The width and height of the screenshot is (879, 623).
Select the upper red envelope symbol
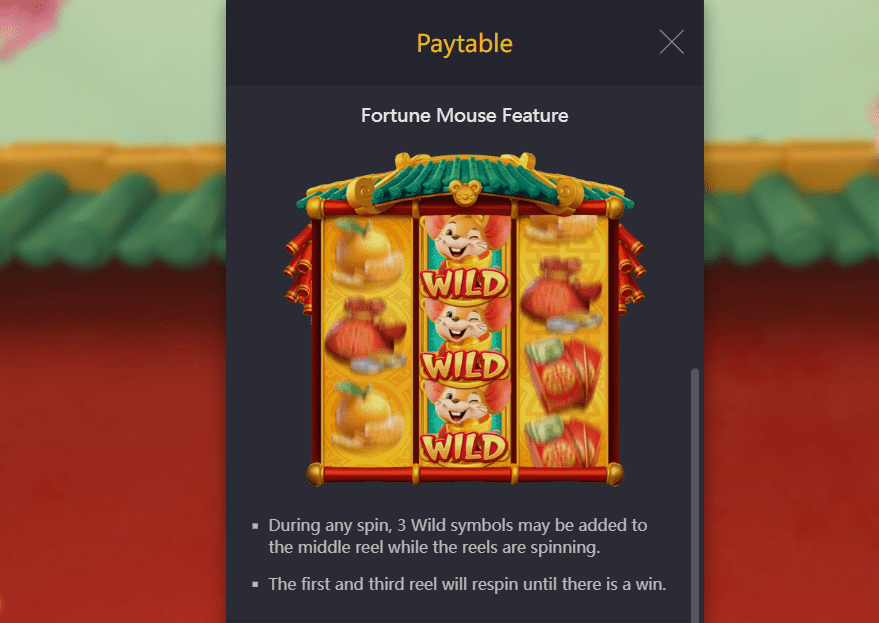[563, 372]
